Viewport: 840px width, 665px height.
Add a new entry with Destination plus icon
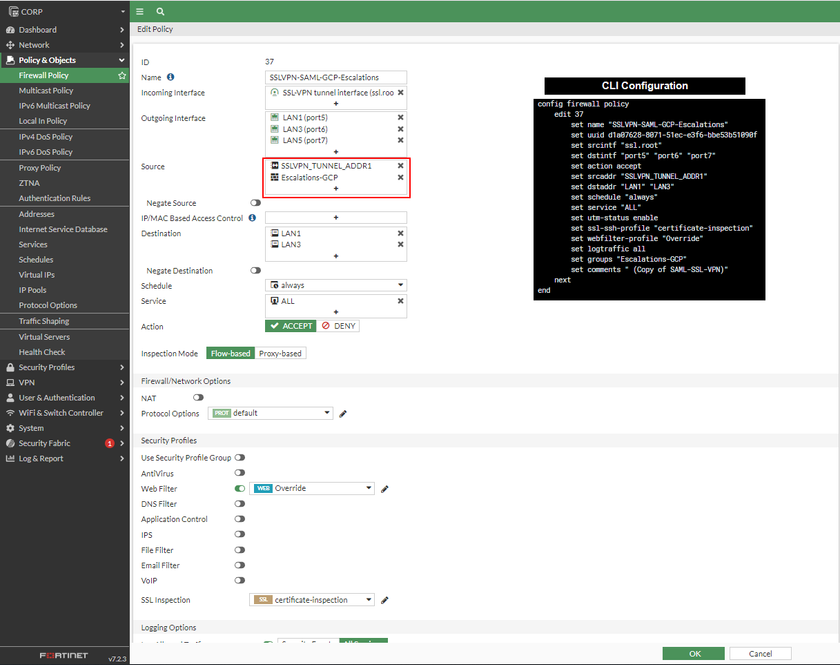[335, 256]
